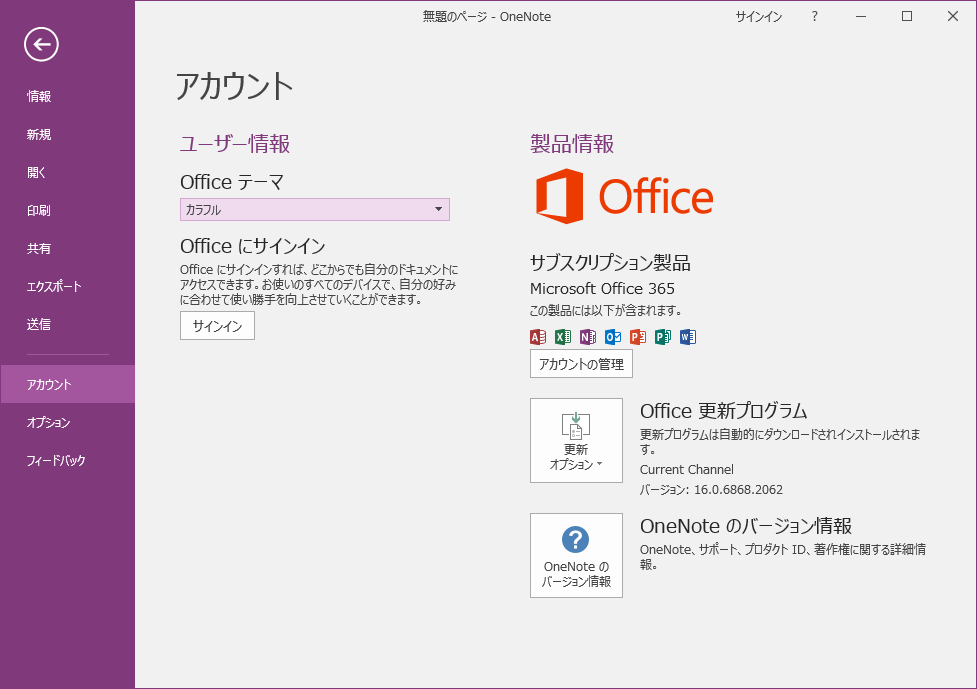The height and width of the screenshot is (689, 977).
Task: Click the Microsoft Office 365 text
Action: (602, 288)
